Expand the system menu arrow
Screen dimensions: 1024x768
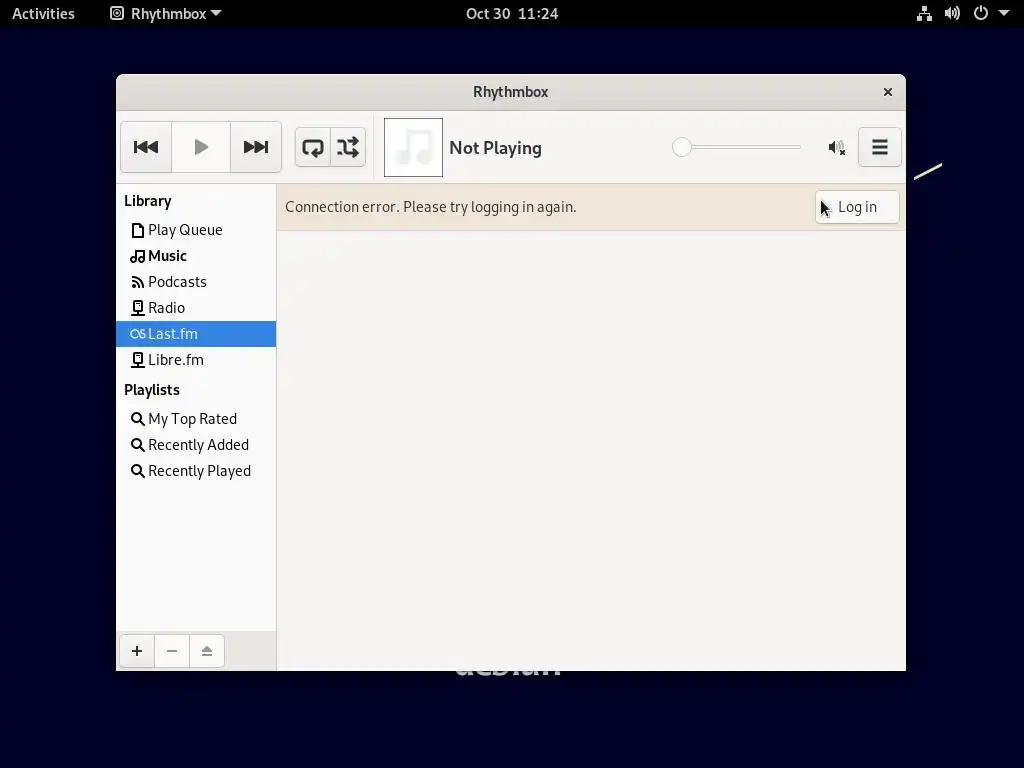coord(1004,13)
